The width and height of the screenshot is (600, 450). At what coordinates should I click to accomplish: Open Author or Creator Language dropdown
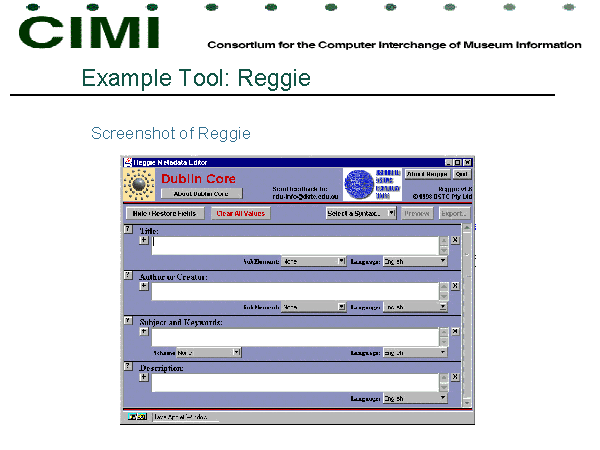coord(415,307)
